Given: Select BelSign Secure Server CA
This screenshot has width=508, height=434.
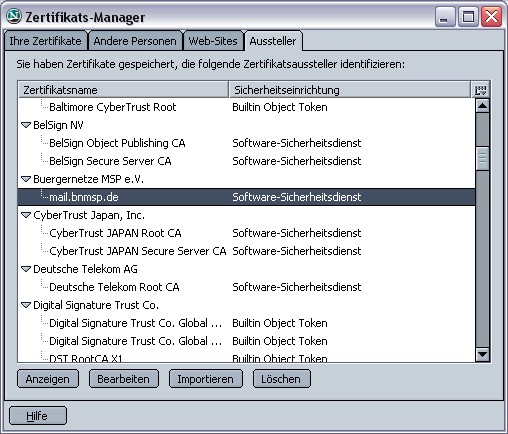Looking at the screenshot, I should click(x=110, y=161).
